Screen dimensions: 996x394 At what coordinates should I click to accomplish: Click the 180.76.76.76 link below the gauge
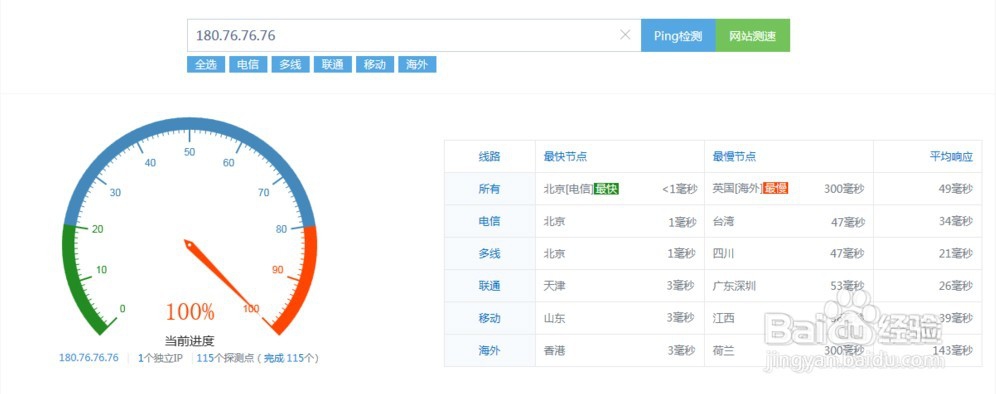pos(89,358)
